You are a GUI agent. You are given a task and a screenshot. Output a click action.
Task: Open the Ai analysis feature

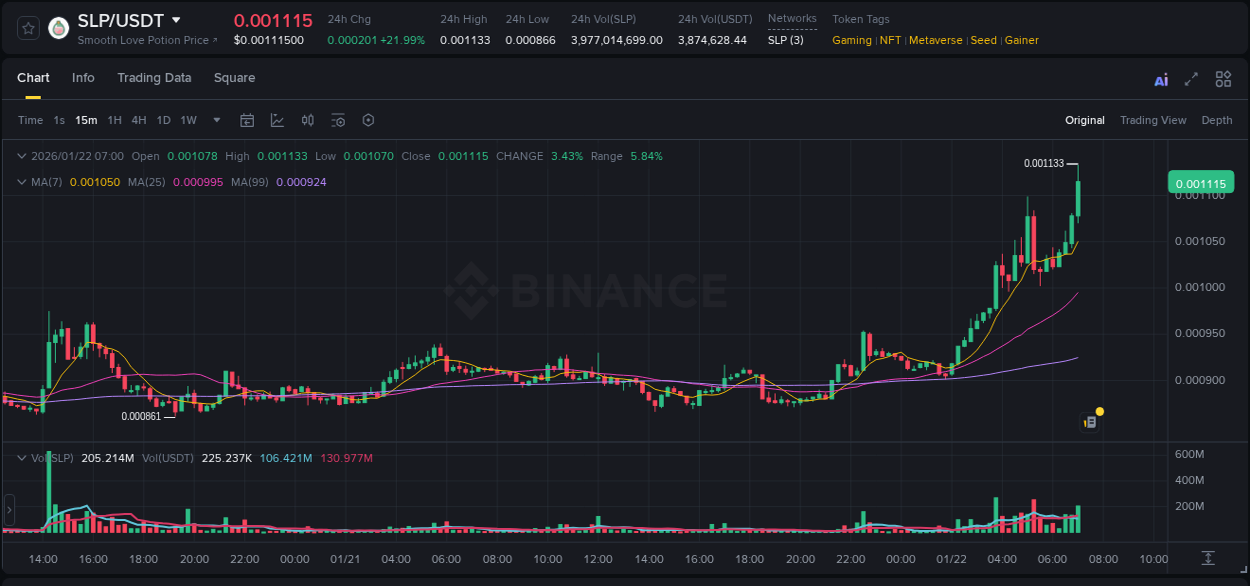click(x=1161, y=79)
